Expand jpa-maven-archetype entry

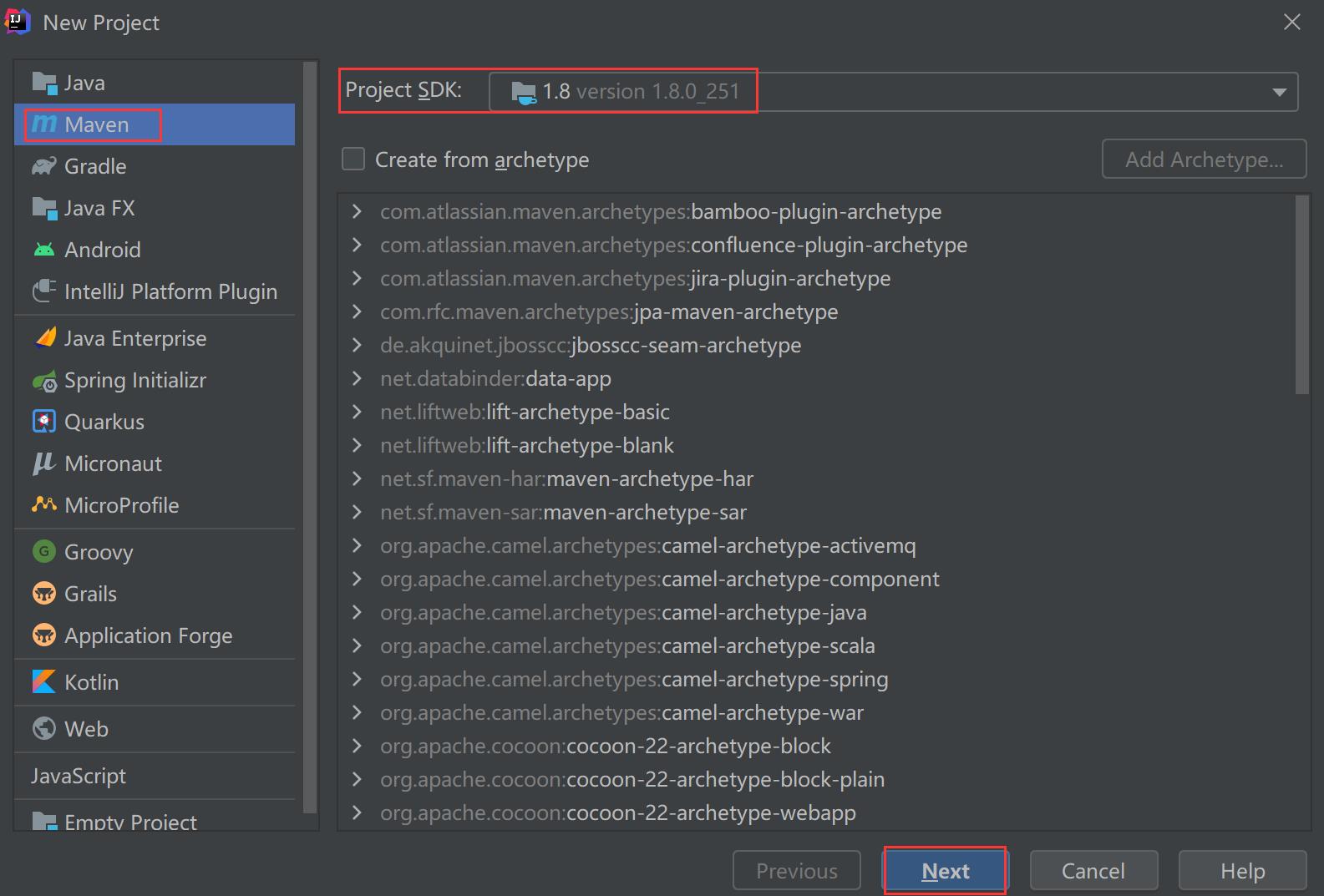pyautogui.click(x=358, y=311)
